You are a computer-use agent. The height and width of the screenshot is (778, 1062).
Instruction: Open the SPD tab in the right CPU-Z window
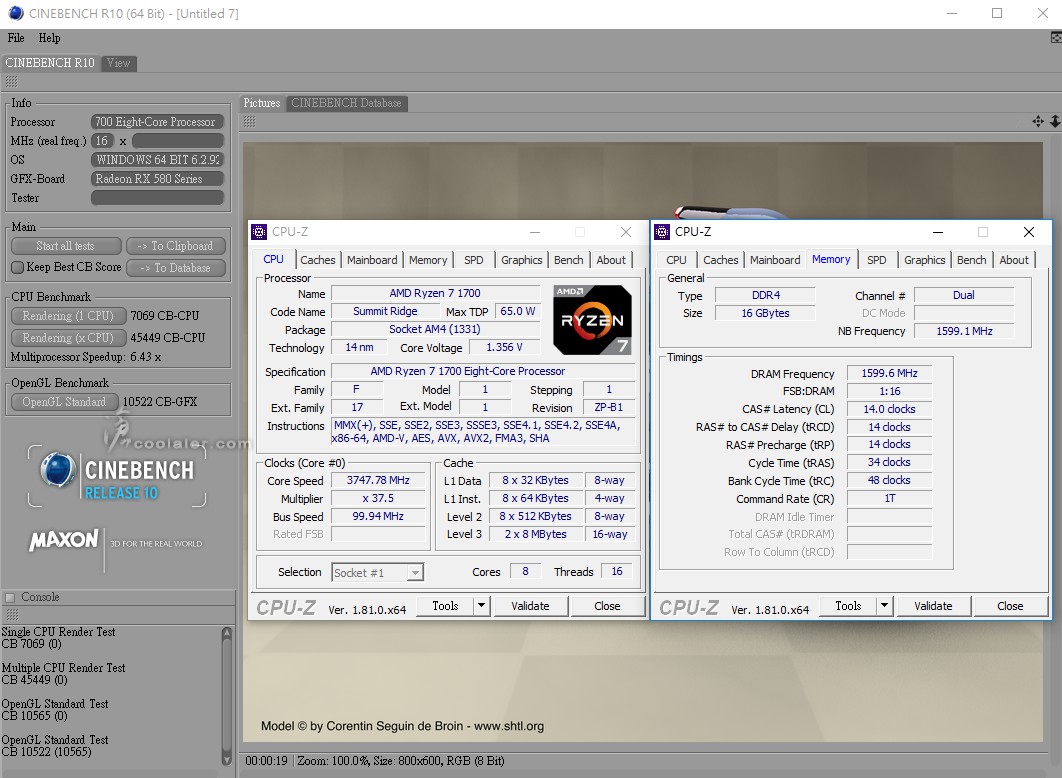pyautogui.click(x=876, y=260)
